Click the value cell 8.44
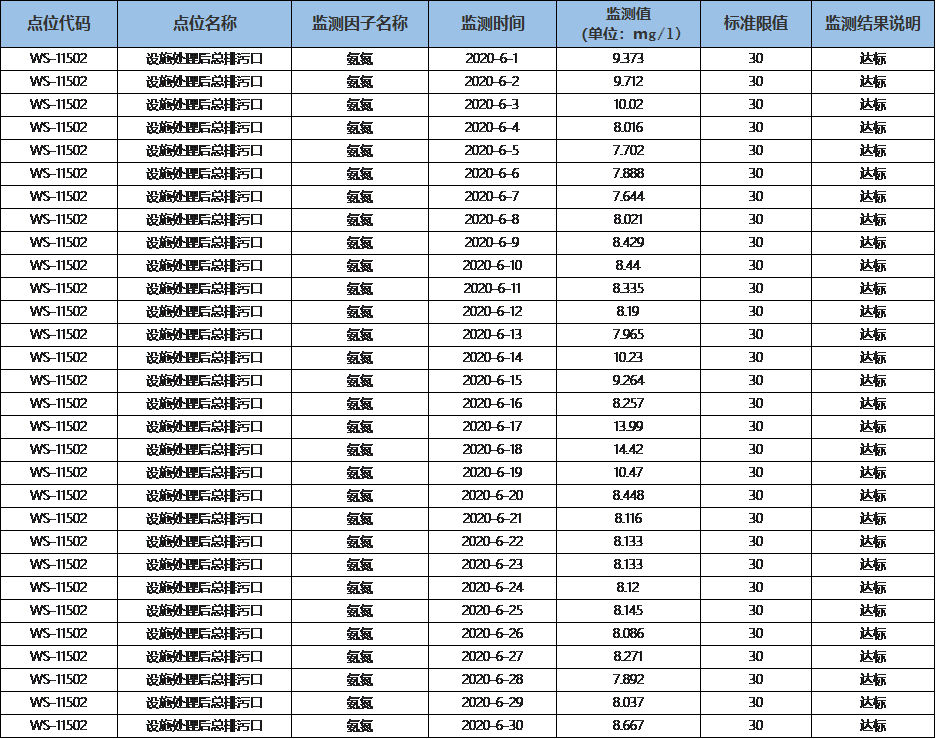Viewport: 936px width, 739px height. coord(629,266)
